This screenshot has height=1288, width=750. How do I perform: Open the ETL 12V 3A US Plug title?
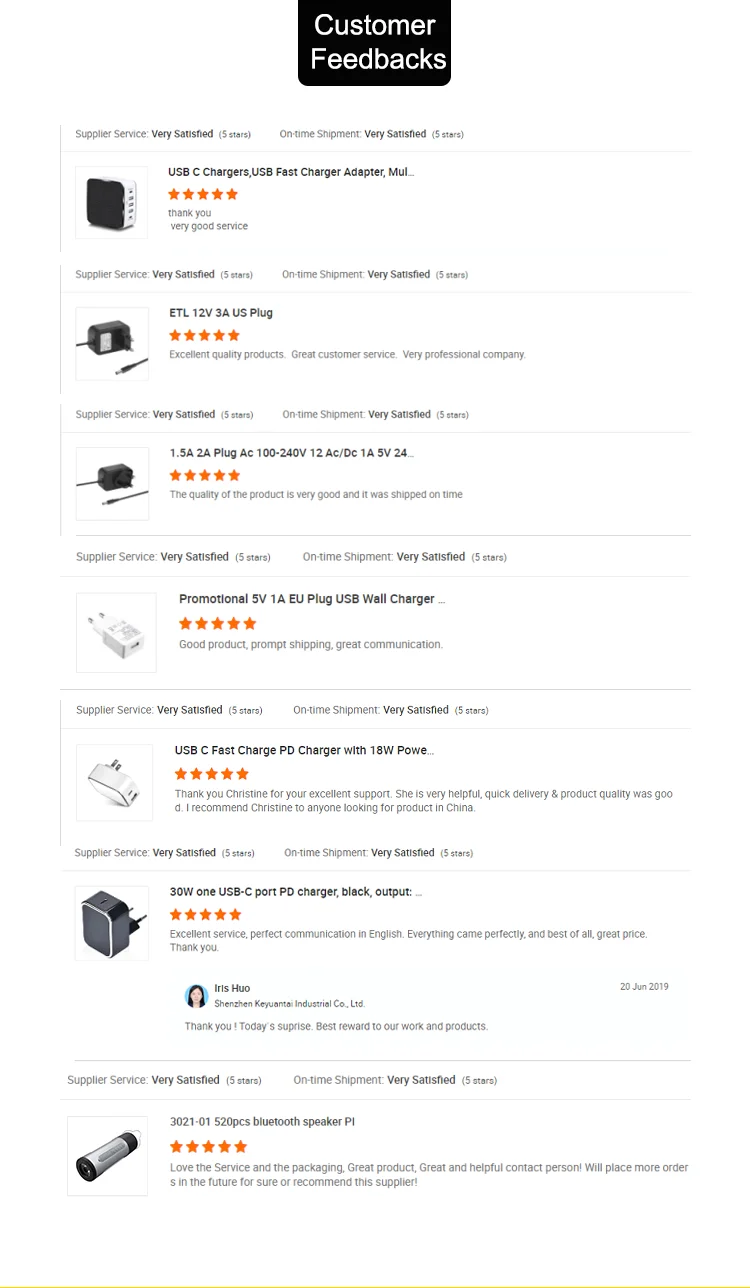tap(221, 313)
